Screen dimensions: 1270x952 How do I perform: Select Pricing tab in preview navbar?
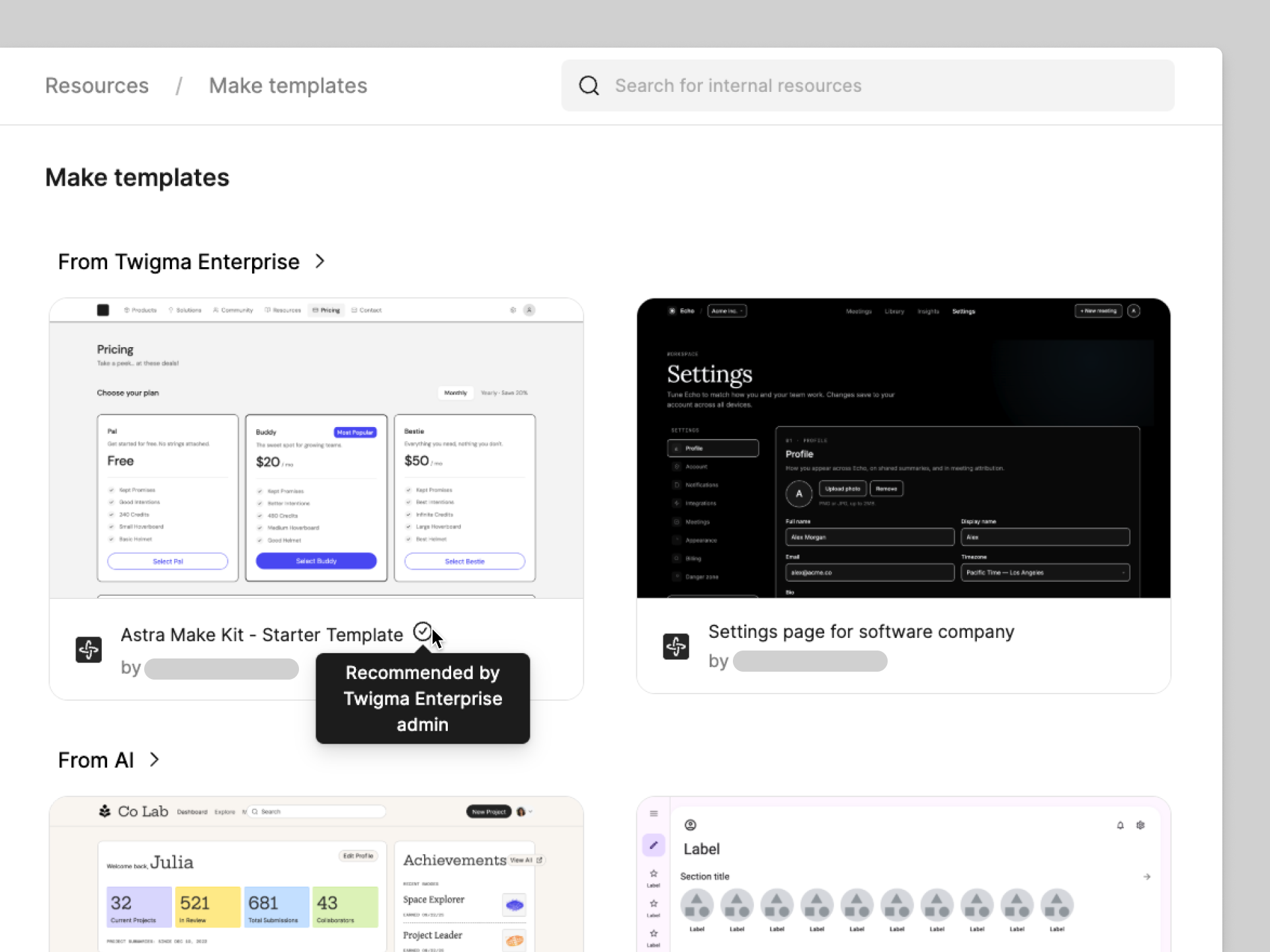coord(326,310)
